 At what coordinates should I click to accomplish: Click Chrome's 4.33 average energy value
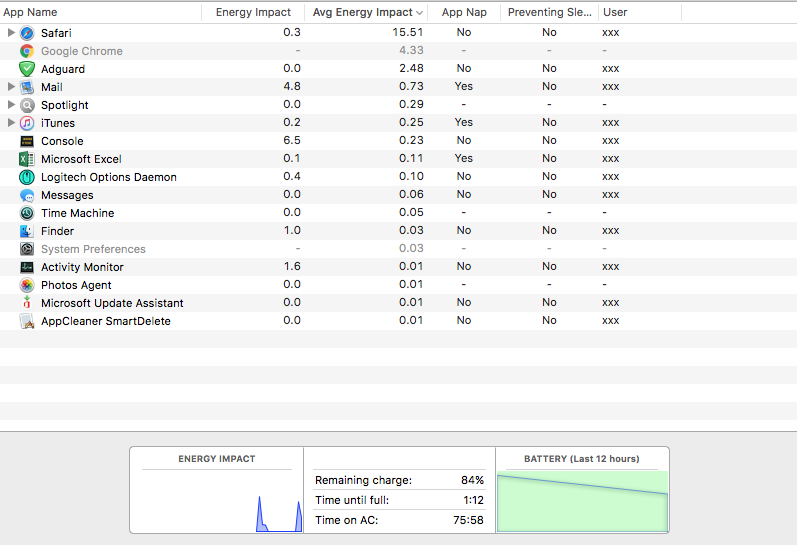click(411, 50)
